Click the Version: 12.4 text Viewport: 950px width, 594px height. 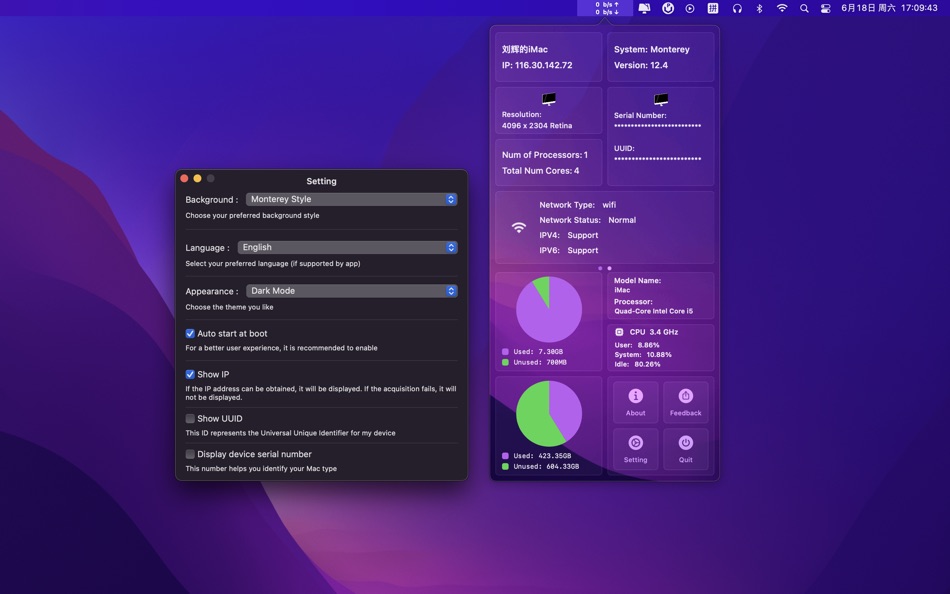640,65
